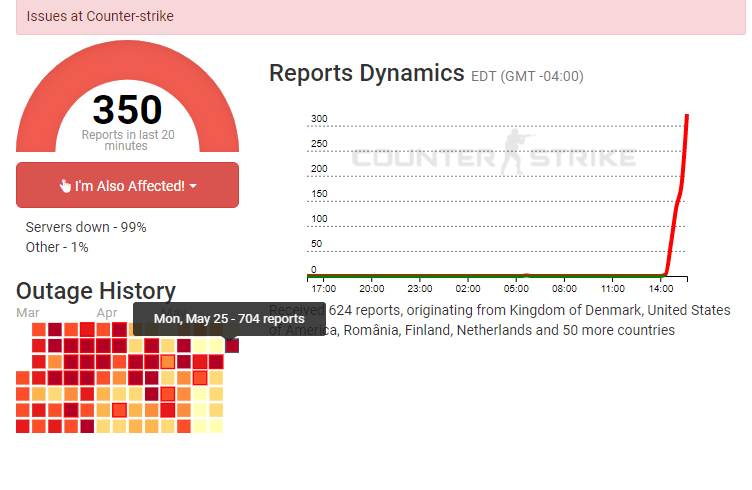The image size is (752, 490).
Task: Select the 'Servers down - 99%' entry
Action: click(x=86, y=227)
